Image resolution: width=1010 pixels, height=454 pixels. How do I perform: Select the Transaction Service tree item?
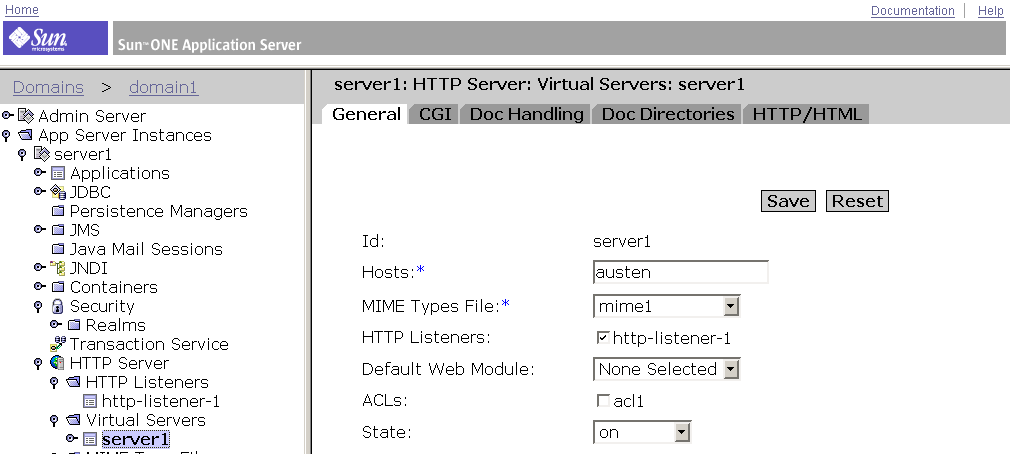149,344
